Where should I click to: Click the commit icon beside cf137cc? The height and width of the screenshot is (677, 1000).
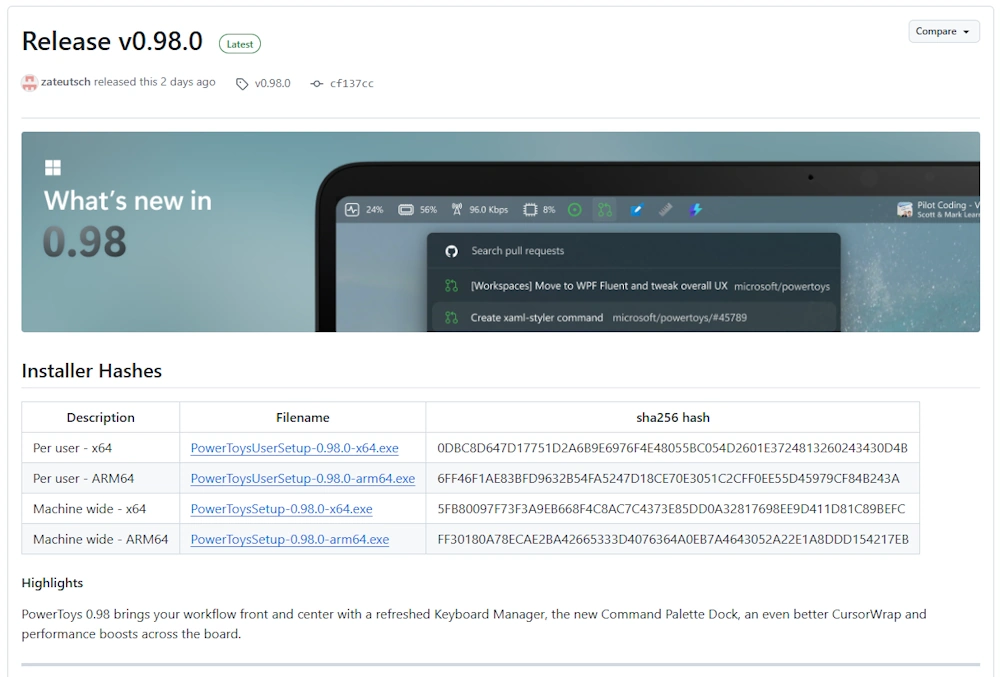317,84
